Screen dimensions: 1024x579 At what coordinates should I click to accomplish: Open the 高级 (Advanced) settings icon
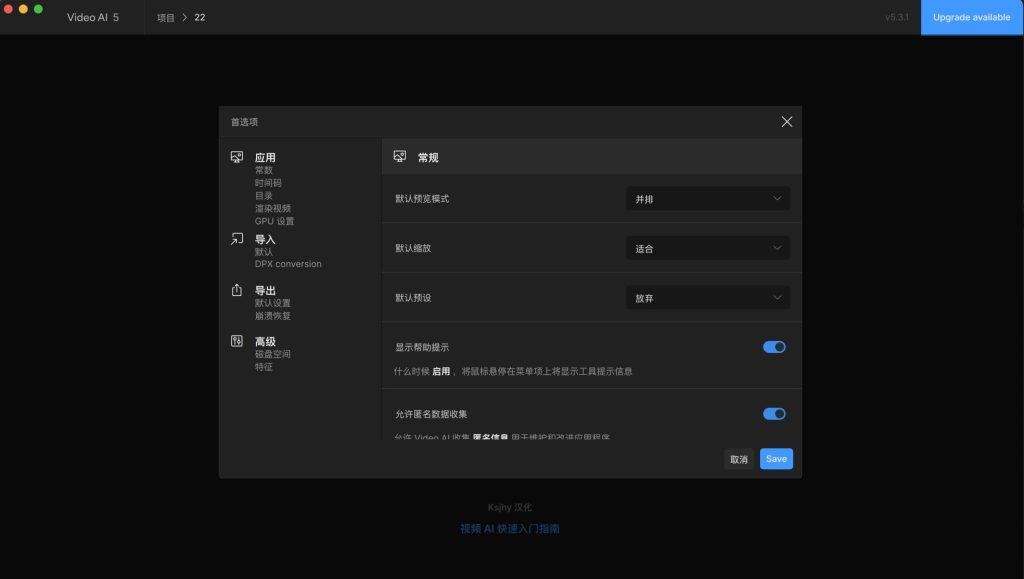tap(237, 340)
